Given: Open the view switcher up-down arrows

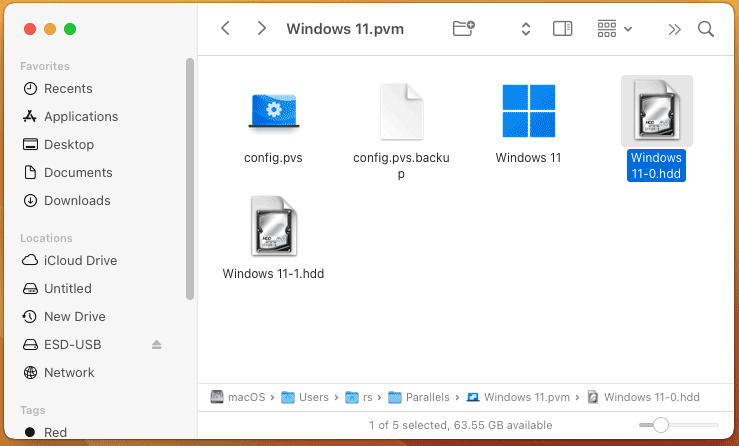Looking at the screenshot, I should point(526,29).
